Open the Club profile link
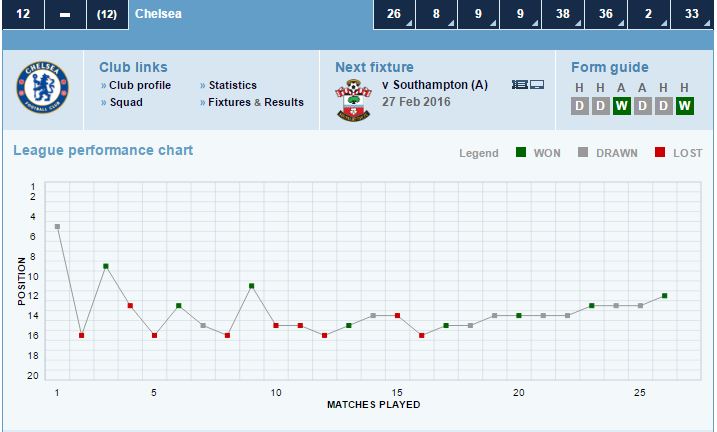 (140, 85)
